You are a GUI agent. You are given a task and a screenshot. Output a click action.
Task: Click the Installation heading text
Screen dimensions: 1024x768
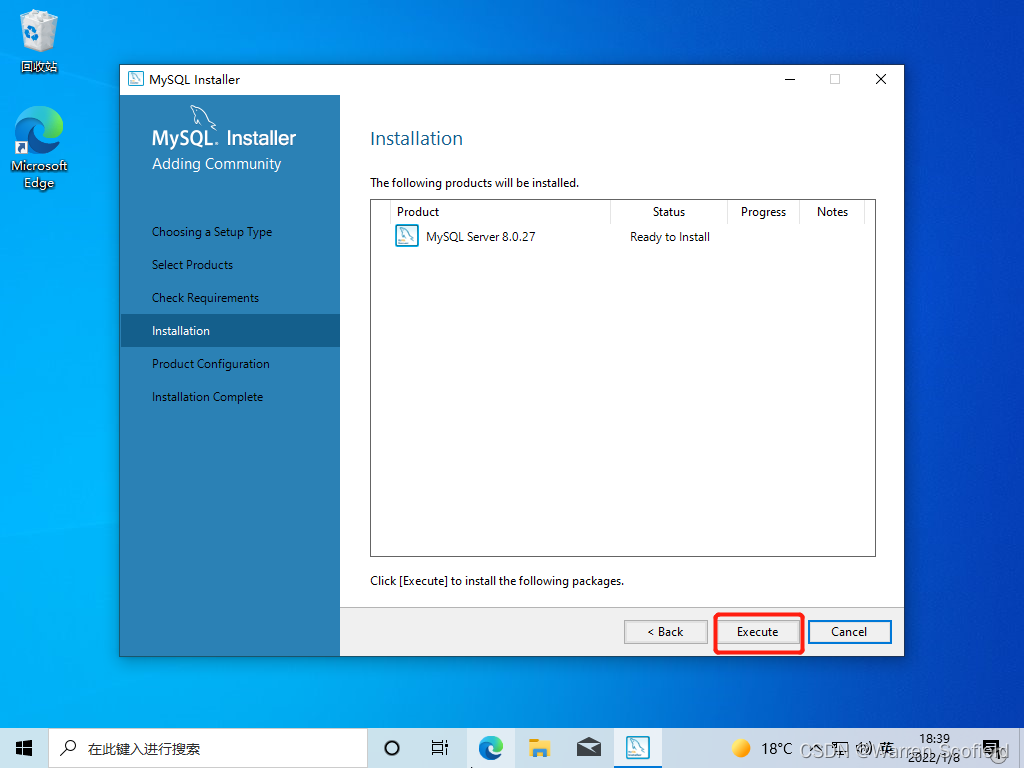[416, 138]
